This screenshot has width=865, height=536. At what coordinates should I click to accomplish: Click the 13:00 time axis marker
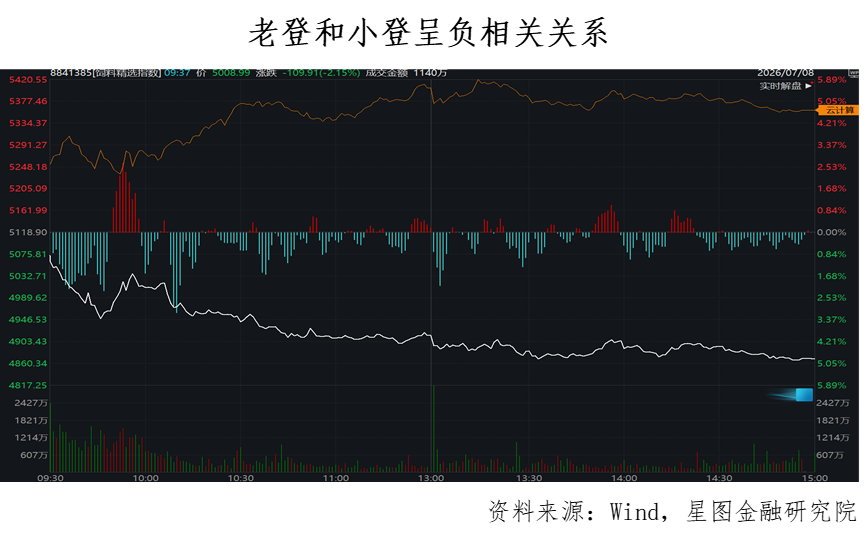pos(430,478)
